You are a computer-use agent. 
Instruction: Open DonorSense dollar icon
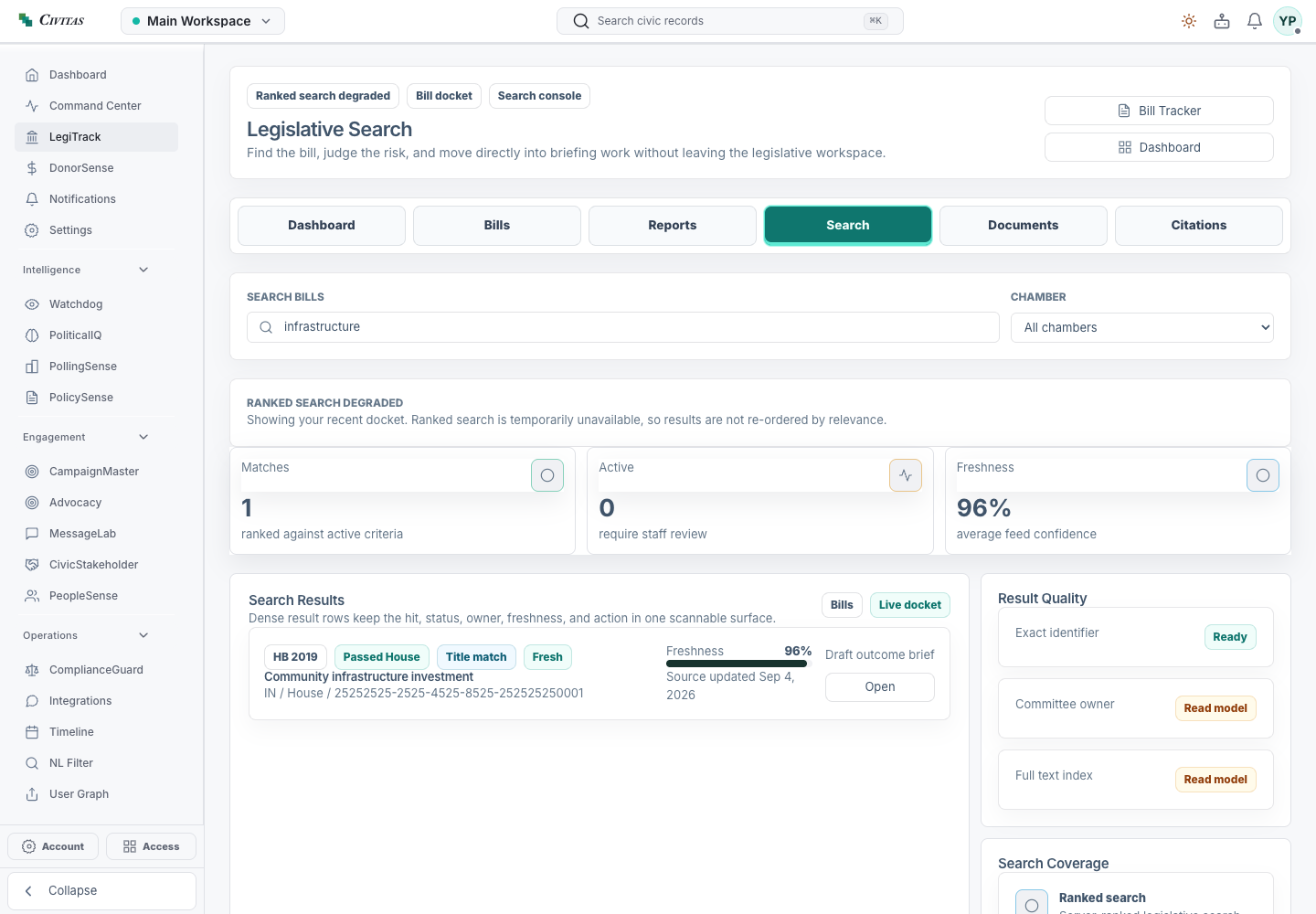[x=32, y=168]
